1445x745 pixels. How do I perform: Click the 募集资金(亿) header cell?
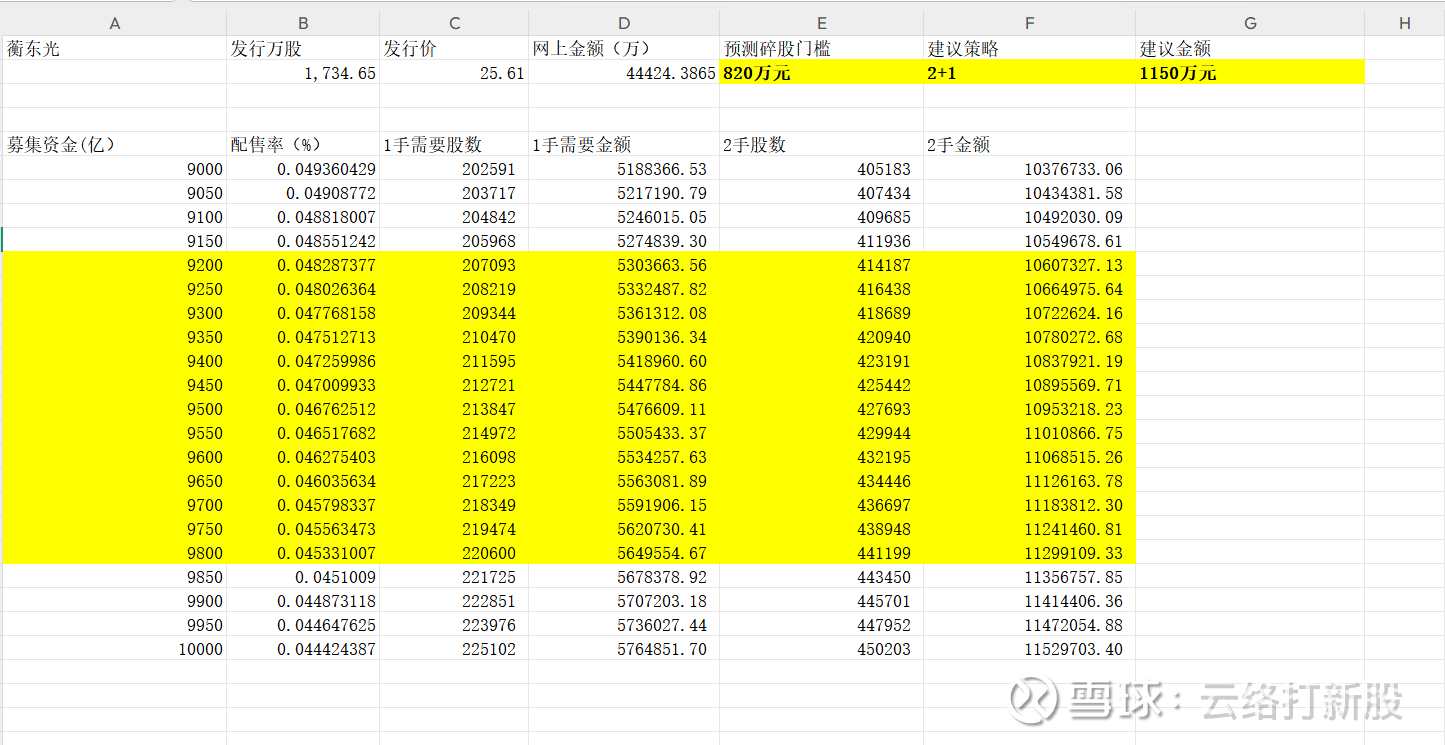click(114, 144)
